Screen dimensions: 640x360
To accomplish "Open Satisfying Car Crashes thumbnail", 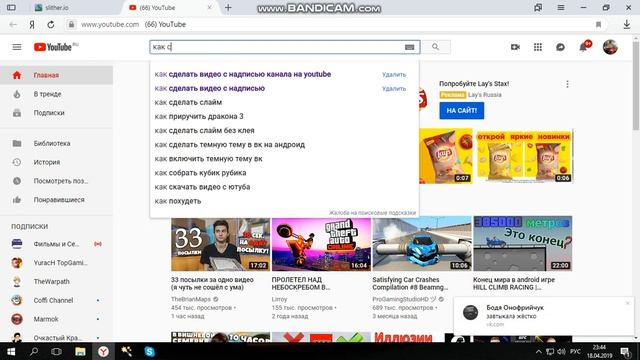I will 422,244.
